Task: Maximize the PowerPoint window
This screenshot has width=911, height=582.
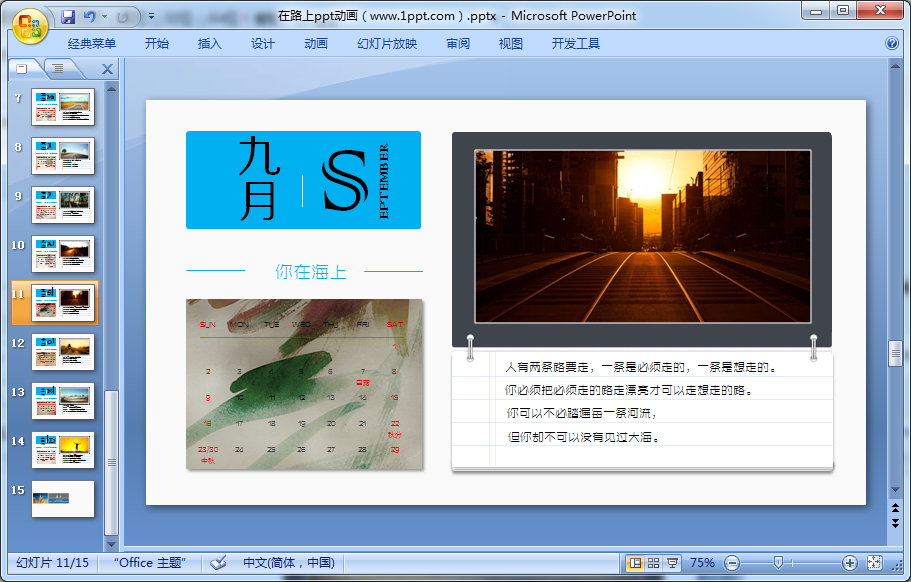Action: click(x=843, y=10)
